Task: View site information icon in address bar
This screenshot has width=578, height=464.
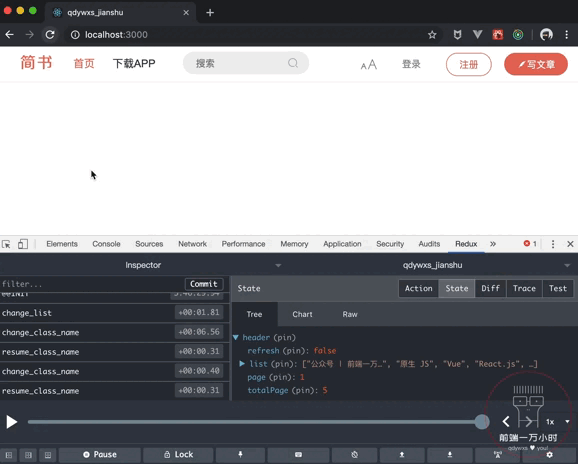Action: pyautogui.click(x=75, y=35)
